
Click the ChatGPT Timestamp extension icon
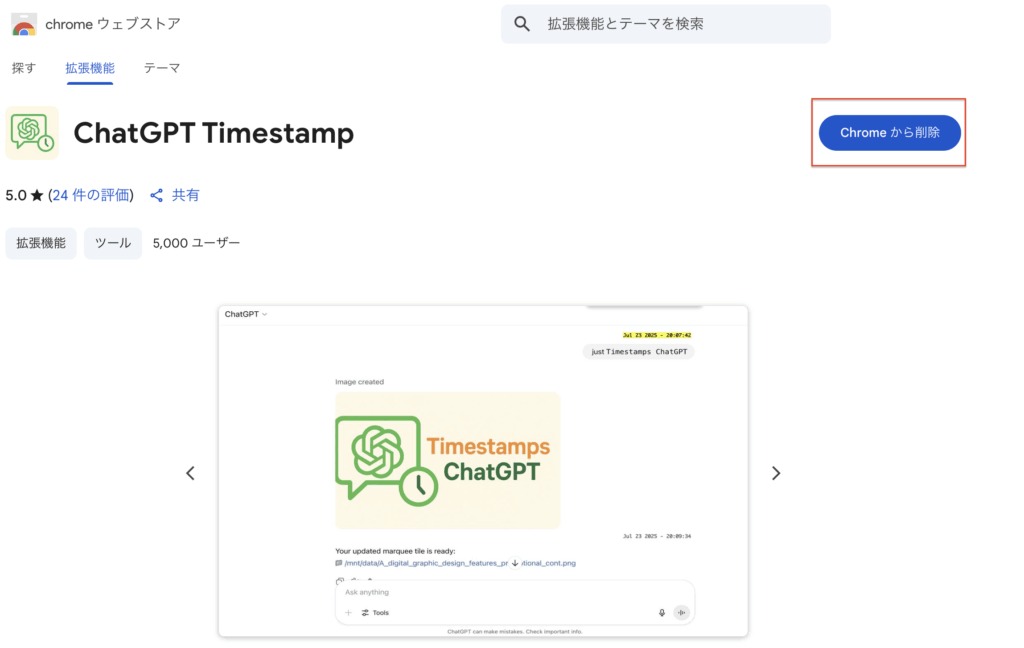pyautogui.click(x=32, y=133)
